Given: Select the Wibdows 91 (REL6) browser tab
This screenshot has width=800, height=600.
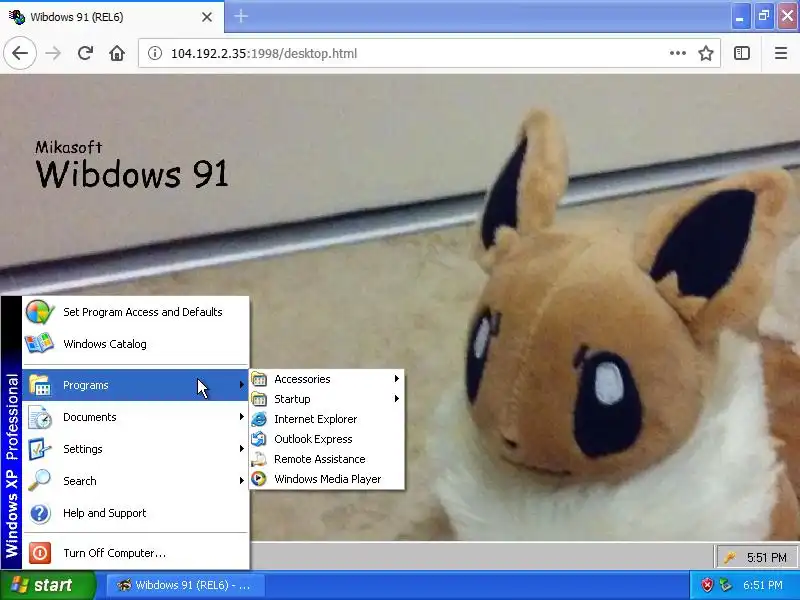Looking at the screenshot, I should coord(112,17).
